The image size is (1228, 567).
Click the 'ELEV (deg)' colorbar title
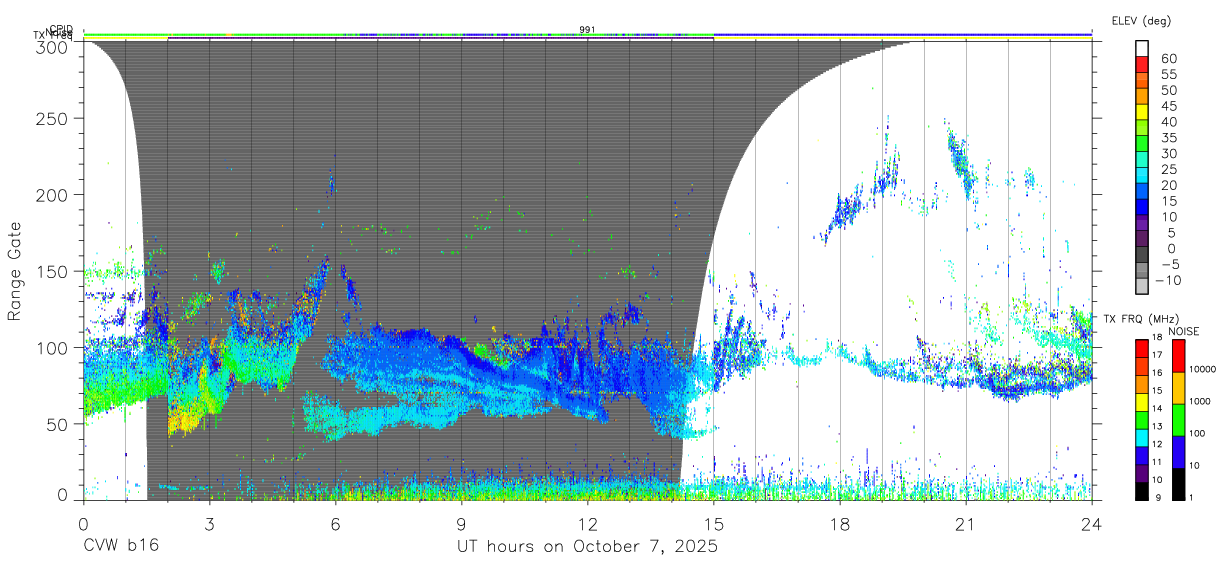pos(1140,20)
